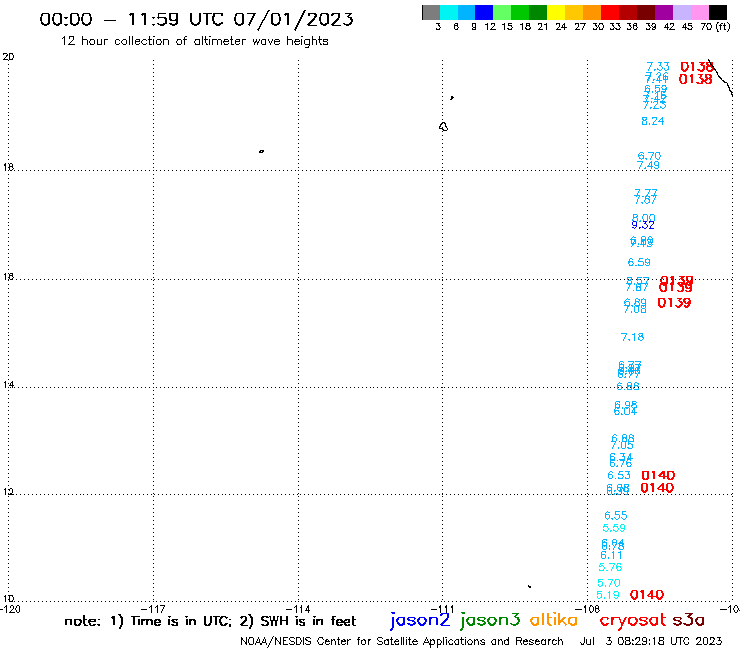Select the 'cryosat' satellite label

(x=632, y=621)
